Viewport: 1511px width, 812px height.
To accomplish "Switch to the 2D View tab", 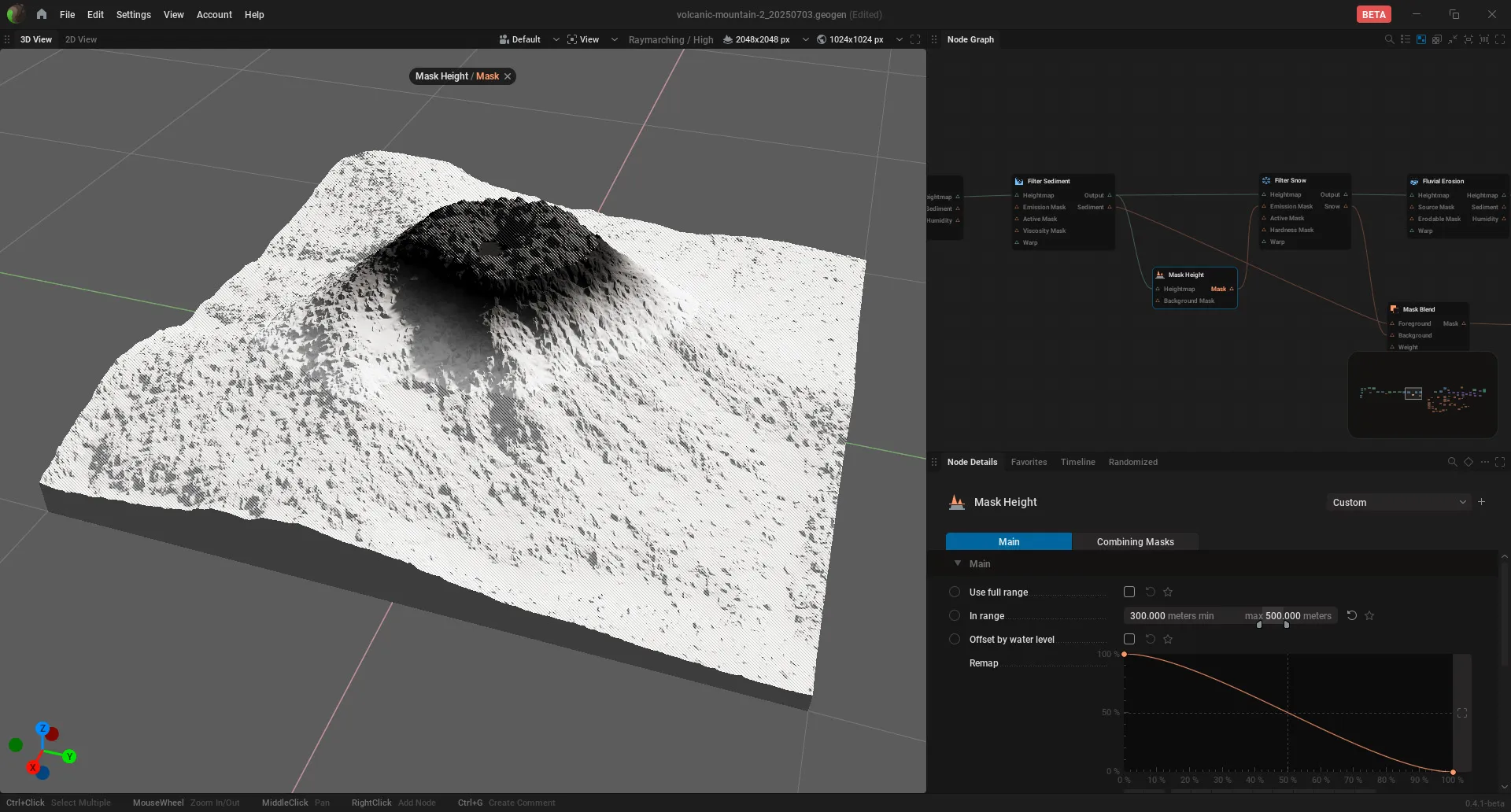I will [x=81, y=39].
